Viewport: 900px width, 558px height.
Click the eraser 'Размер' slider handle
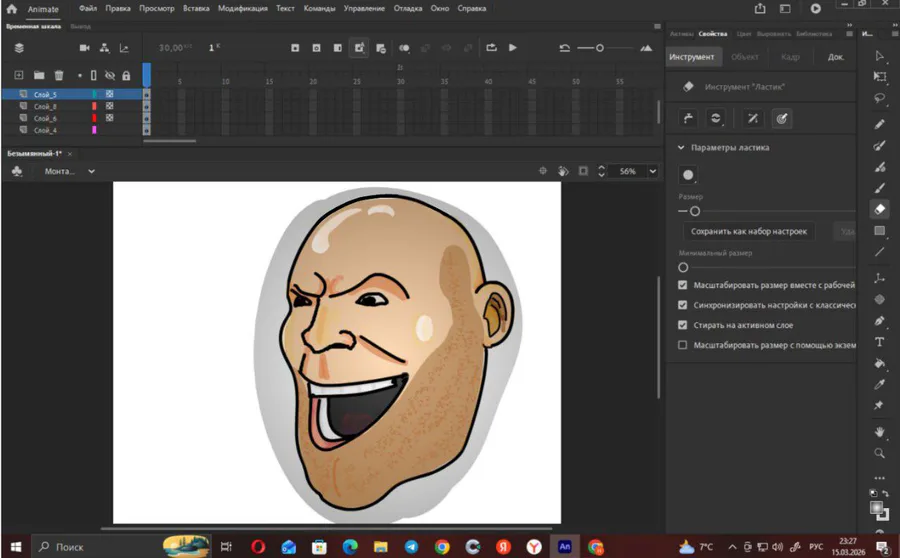click(694, 211)
